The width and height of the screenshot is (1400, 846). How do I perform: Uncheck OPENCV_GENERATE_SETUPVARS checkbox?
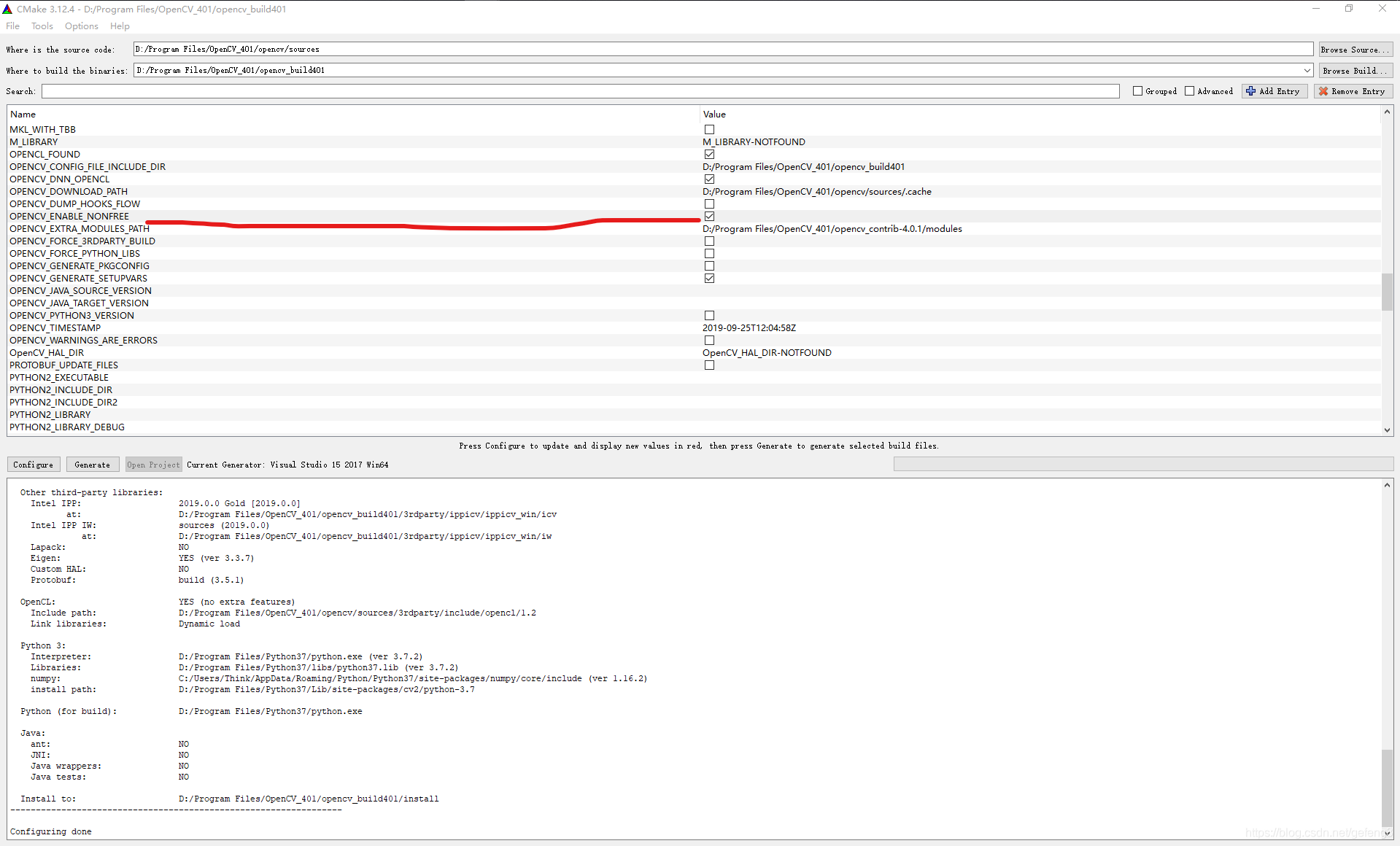[x=709, y=279]
